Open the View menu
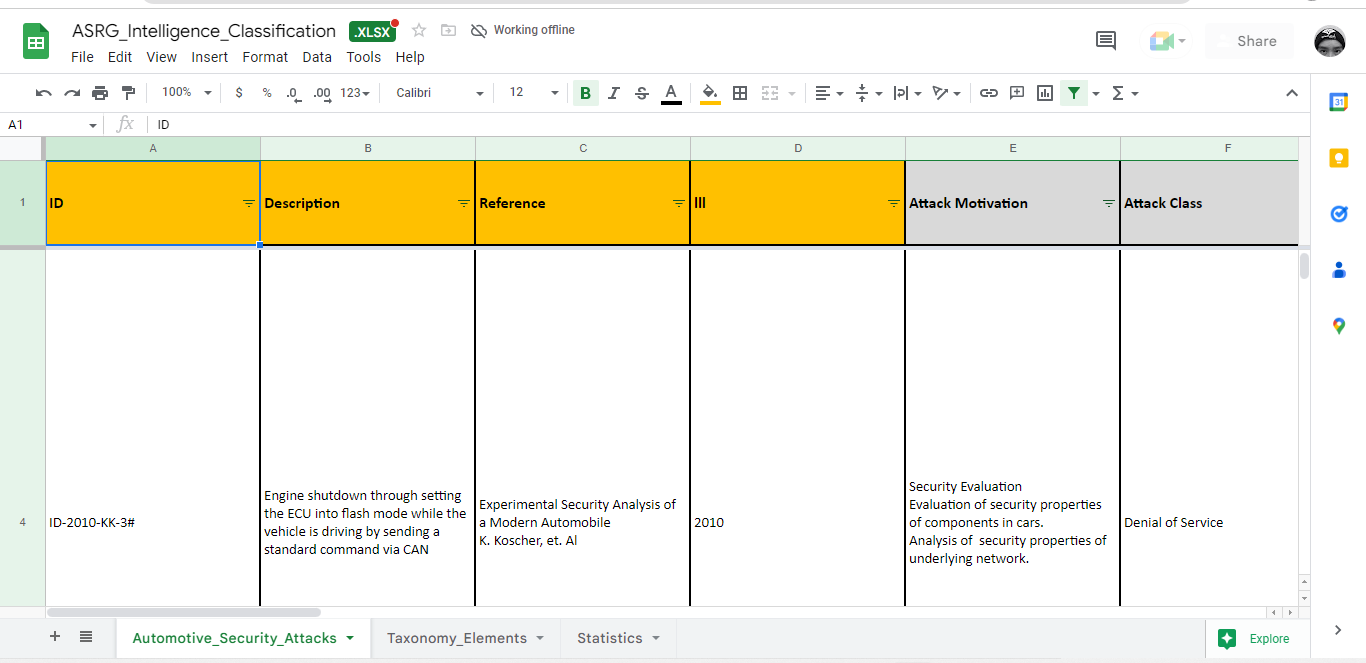This screenshot has width=1366, height=663. pos(162,57)
